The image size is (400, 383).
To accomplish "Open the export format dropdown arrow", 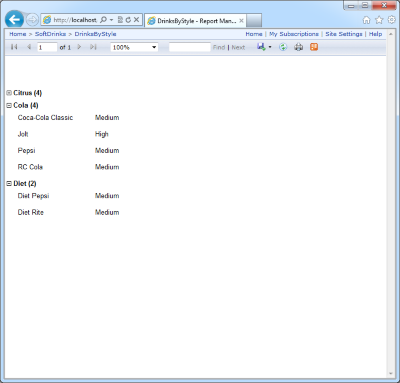I will [x=270, y=47].
